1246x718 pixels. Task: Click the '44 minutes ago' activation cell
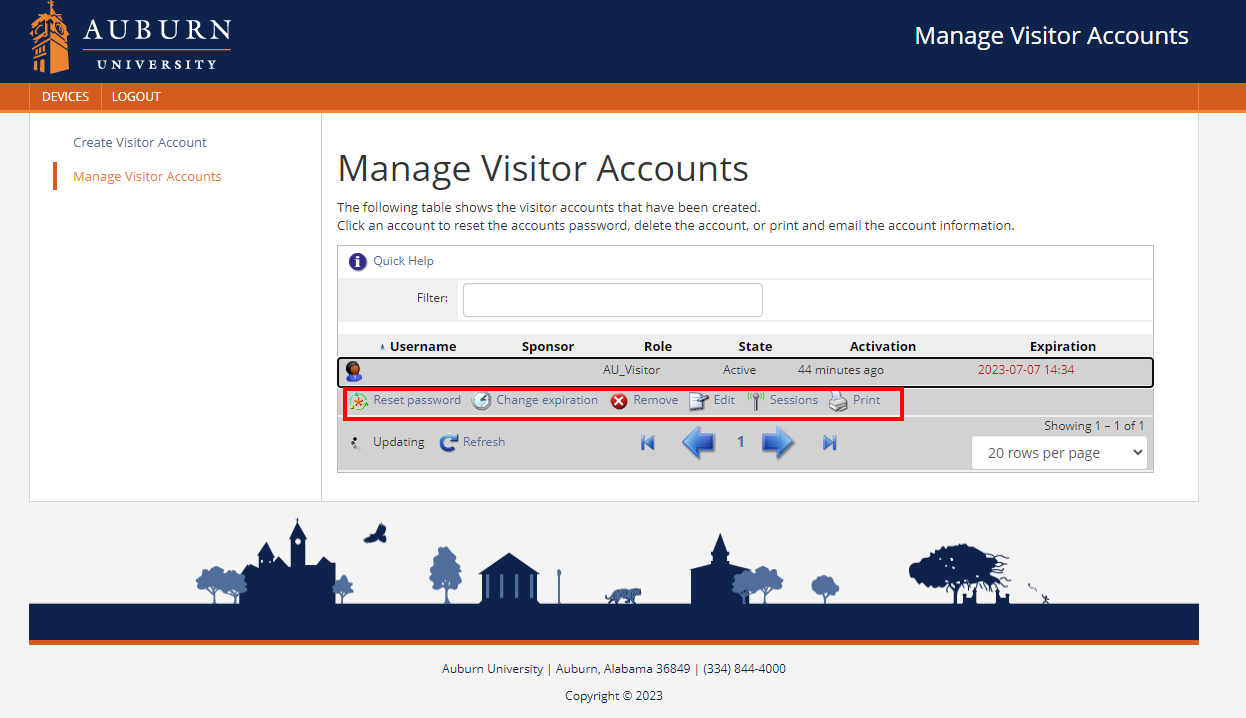click(841, 370)
